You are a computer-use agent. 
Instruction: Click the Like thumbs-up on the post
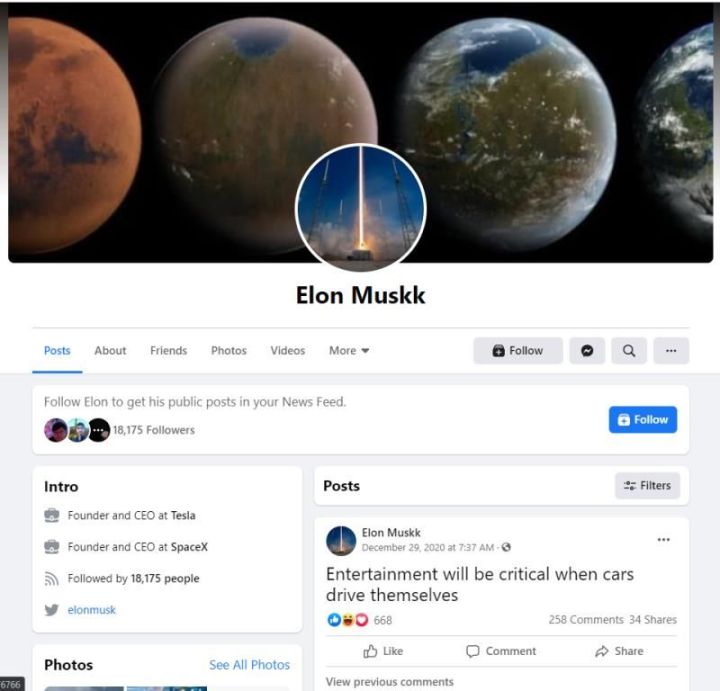[383, 651]
